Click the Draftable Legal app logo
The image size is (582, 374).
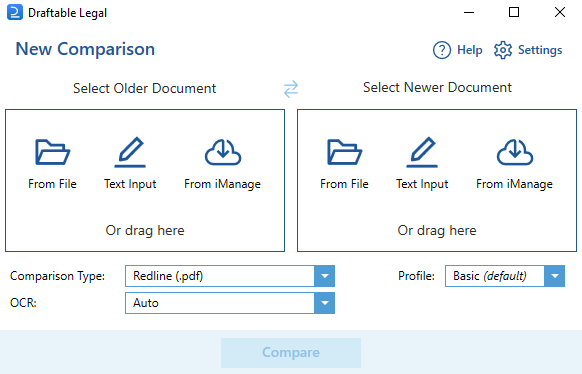15,13
